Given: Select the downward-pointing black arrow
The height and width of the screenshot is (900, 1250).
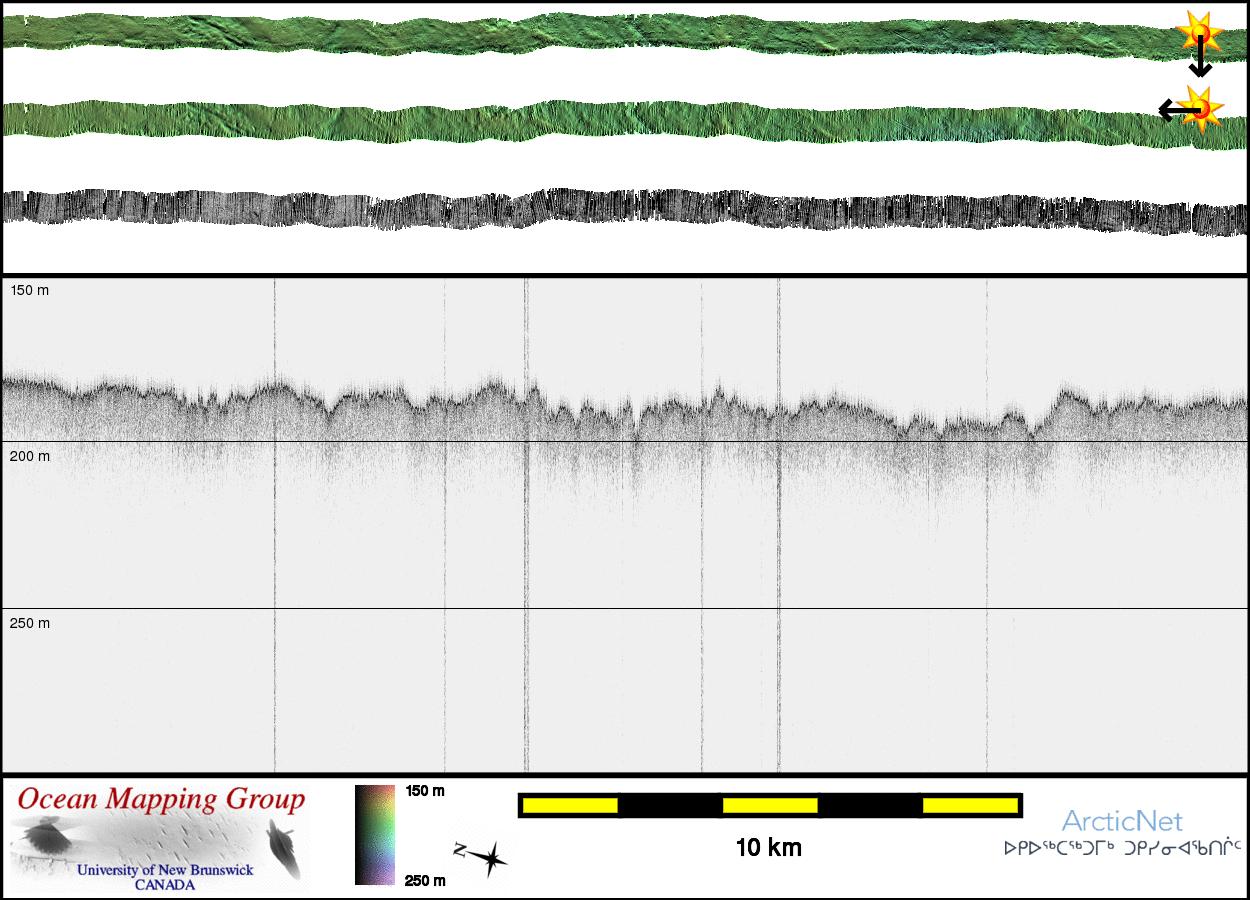Looking at the screenshot, I should 1200,60.
